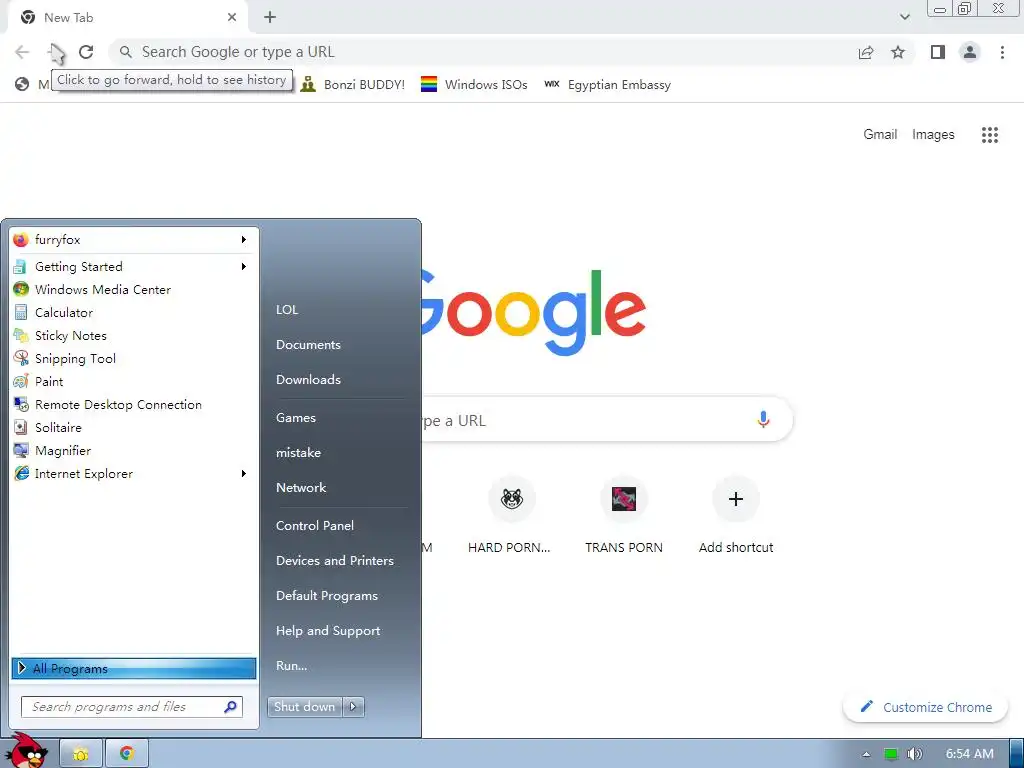Click the Gmail link
1024x768 pixels.
click(x=880, y=135)
